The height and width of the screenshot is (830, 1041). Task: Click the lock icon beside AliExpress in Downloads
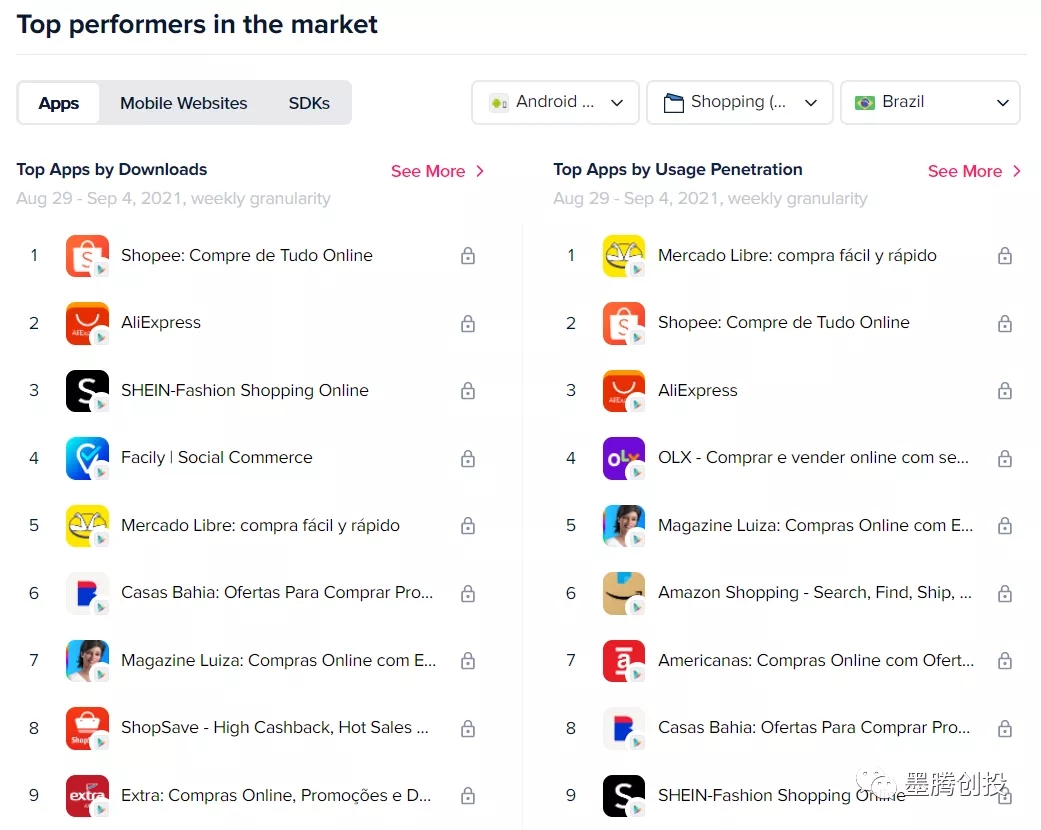click(x=467, y=323)
